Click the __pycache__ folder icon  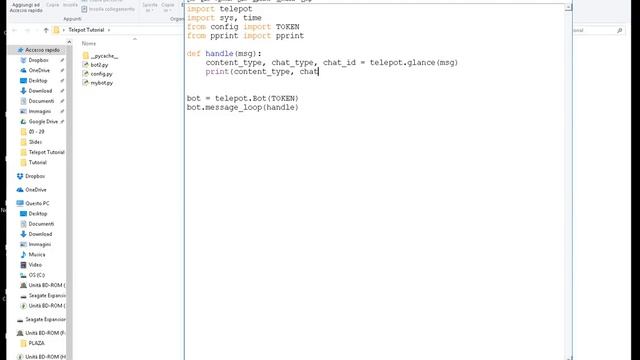[x=86, y=56]
